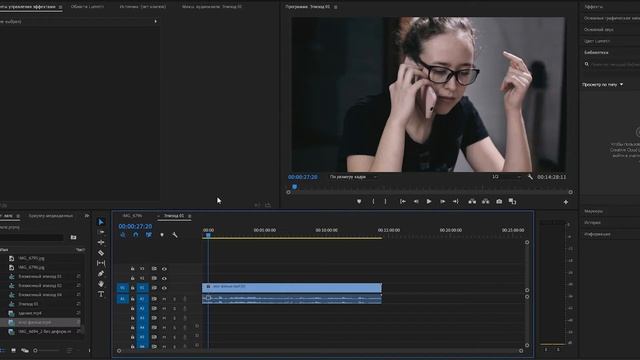Open Media Browser tab

coord(51,216)
